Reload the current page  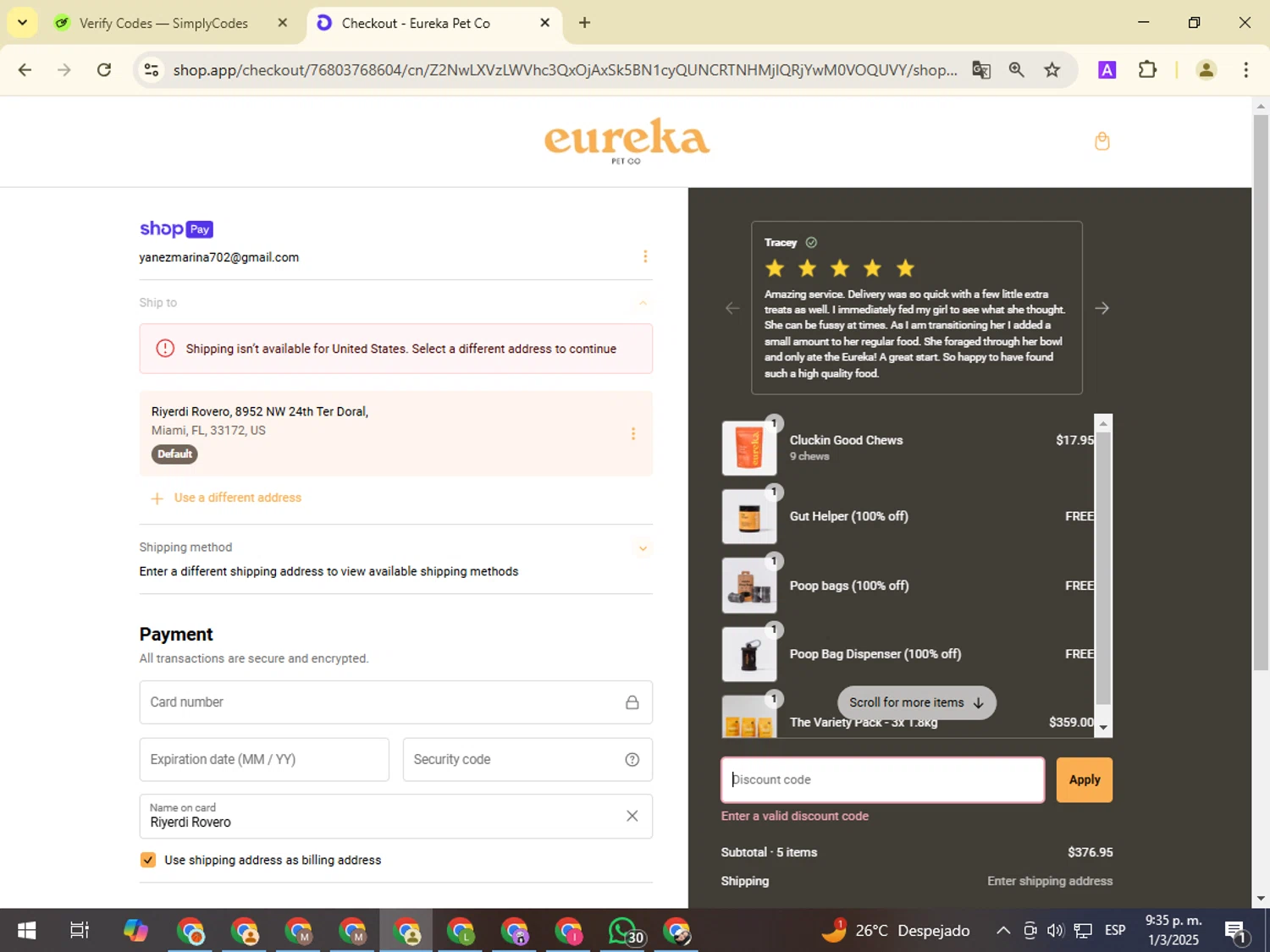pyautogui.click(x=104, y=69)
